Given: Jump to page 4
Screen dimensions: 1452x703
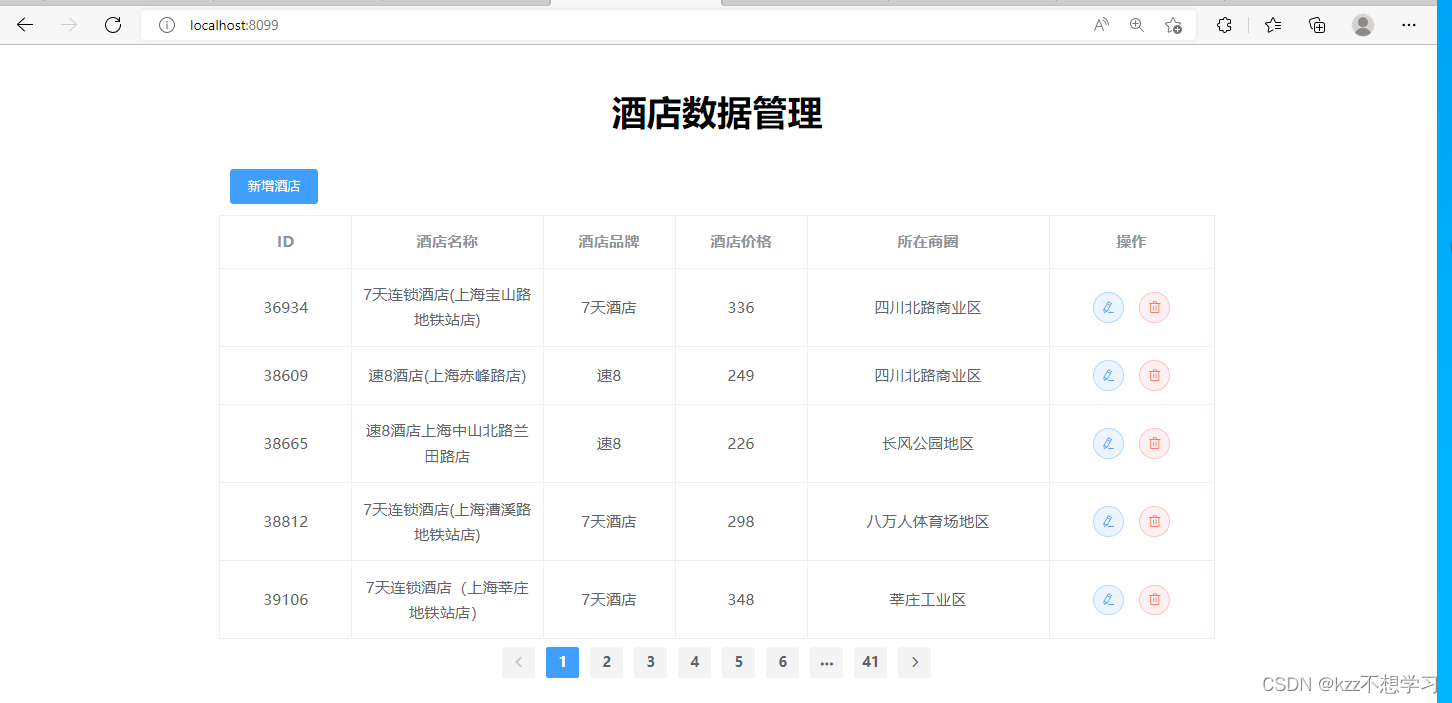Looking at the screenshot, I should coord(694,662).
